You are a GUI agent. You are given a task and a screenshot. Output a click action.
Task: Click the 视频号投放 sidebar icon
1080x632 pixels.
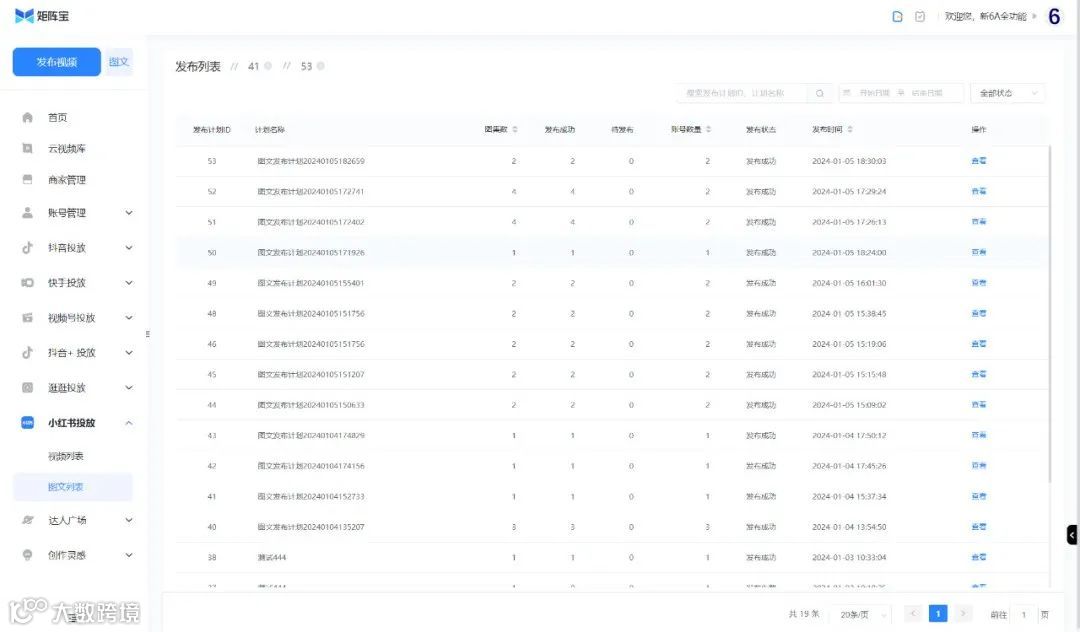(28, 318)
